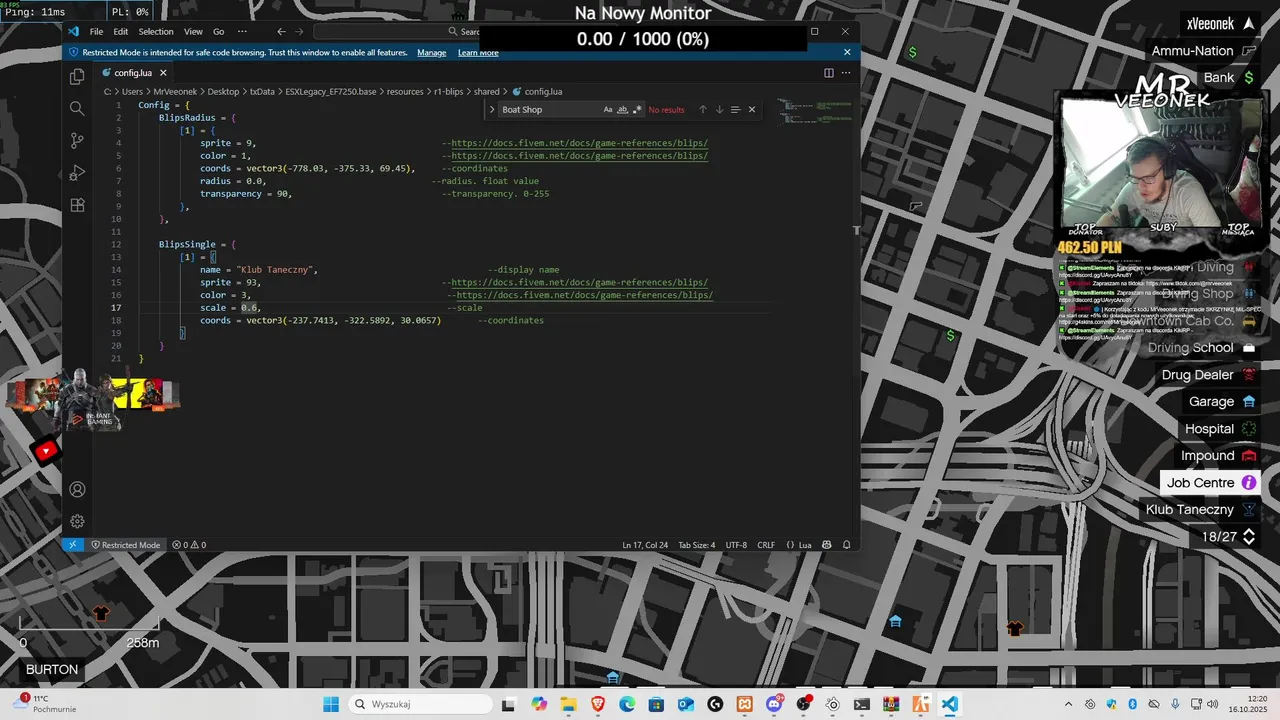Open the Copilot status bar icon
The height and width of the screenshot is (720, 1280).
click(827, 545)
